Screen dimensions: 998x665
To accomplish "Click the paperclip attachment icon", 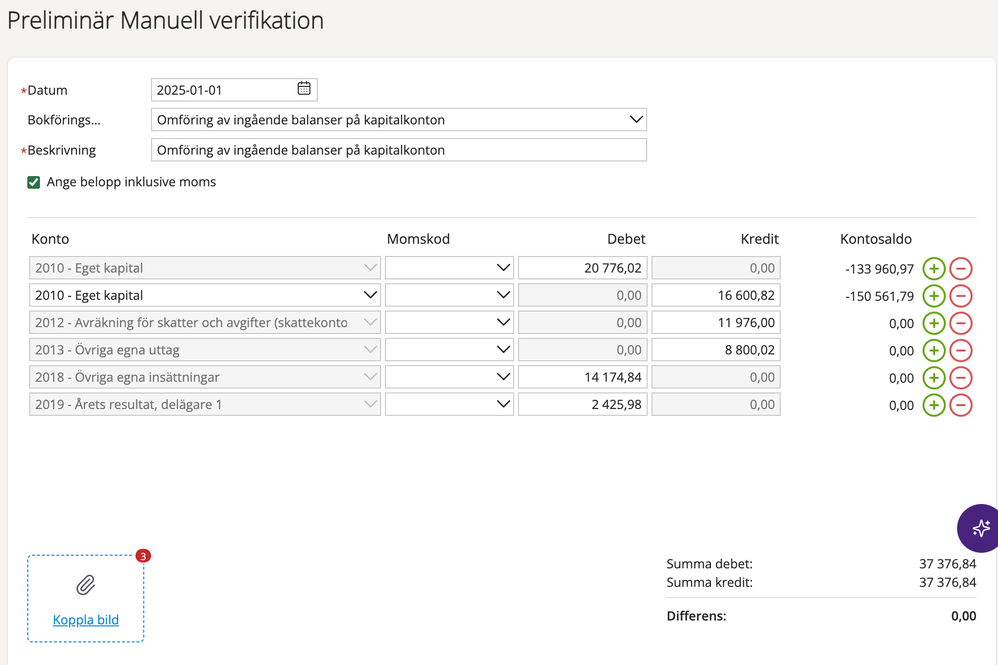I will [x=86, y=585].
